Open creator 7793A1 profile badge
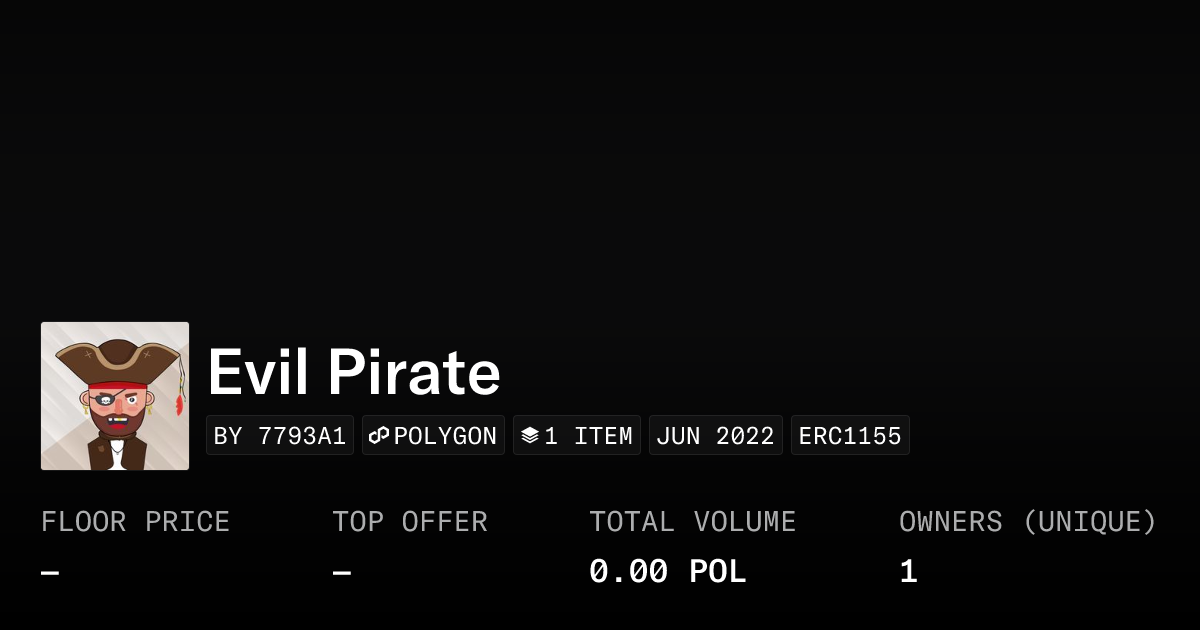Screen dimensions: 1200x630 [280, 436]
